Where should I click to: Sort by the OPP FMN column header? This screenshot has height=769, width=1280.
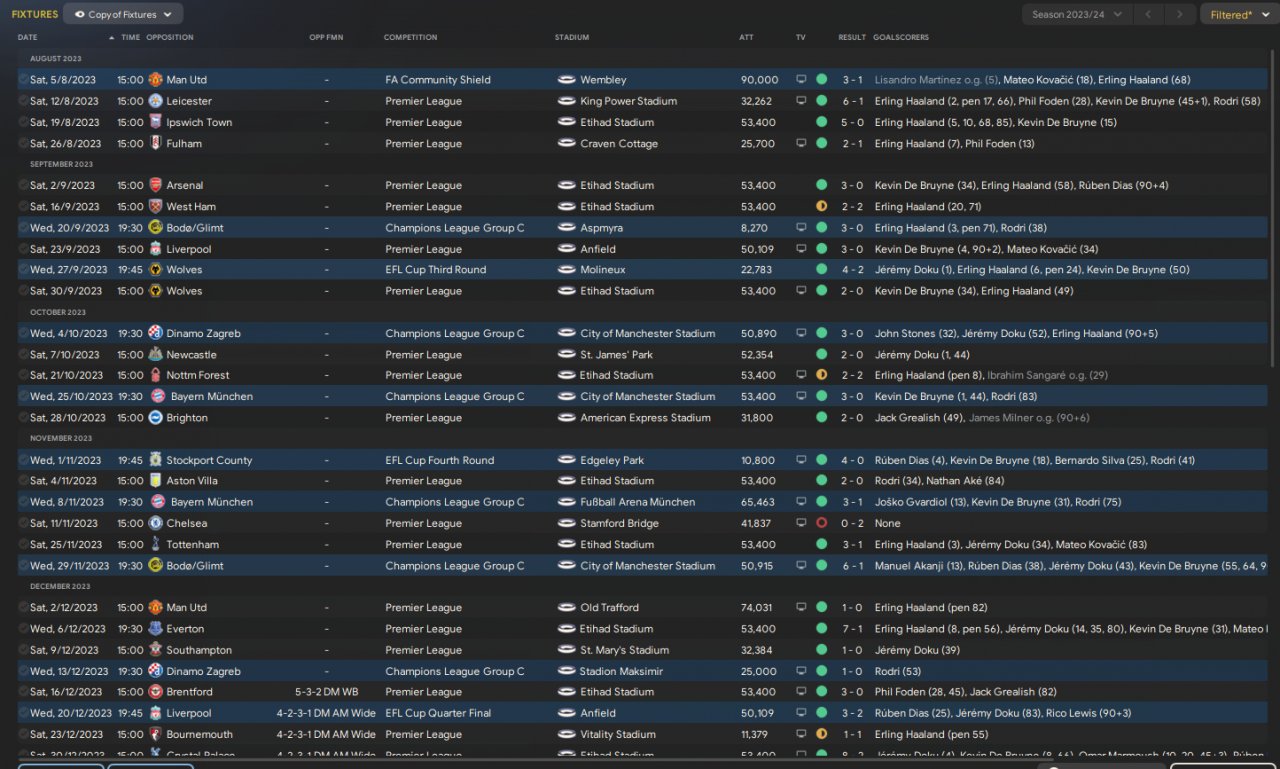(x=326, y=38)
